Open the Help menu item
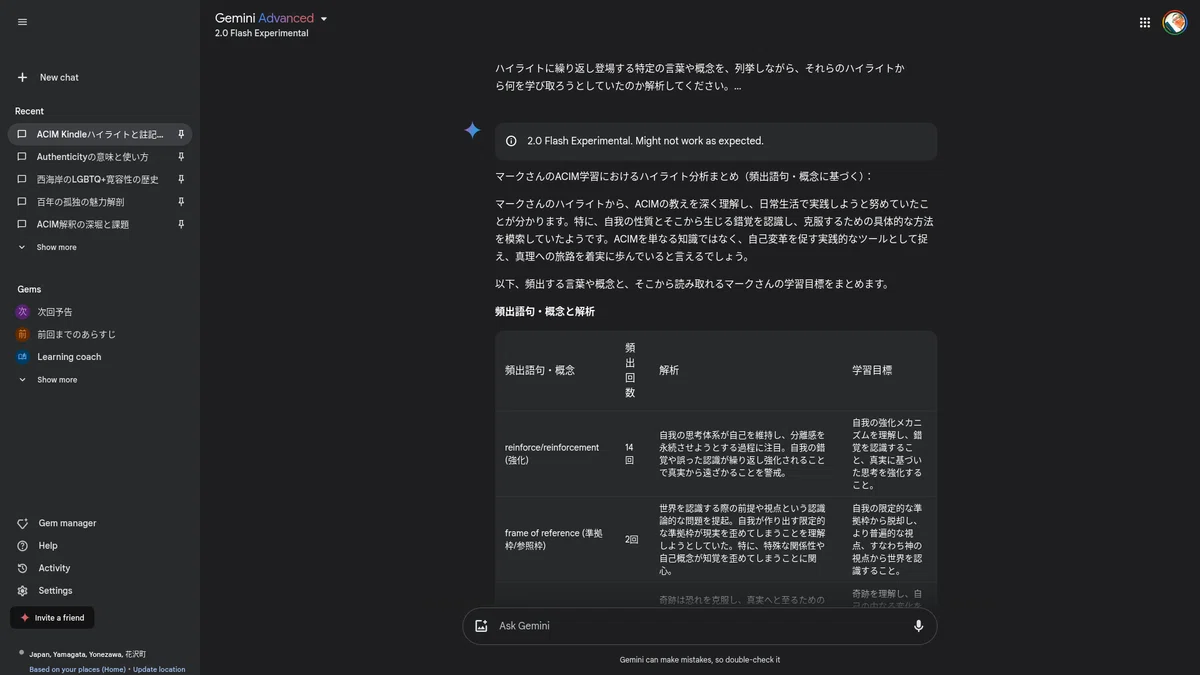This screenshot has height=675, width=1200. (x=48, y=546)
